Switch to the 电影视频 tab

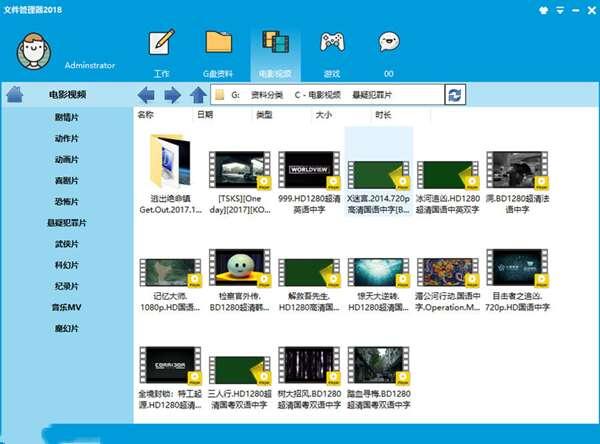(274, 50)
